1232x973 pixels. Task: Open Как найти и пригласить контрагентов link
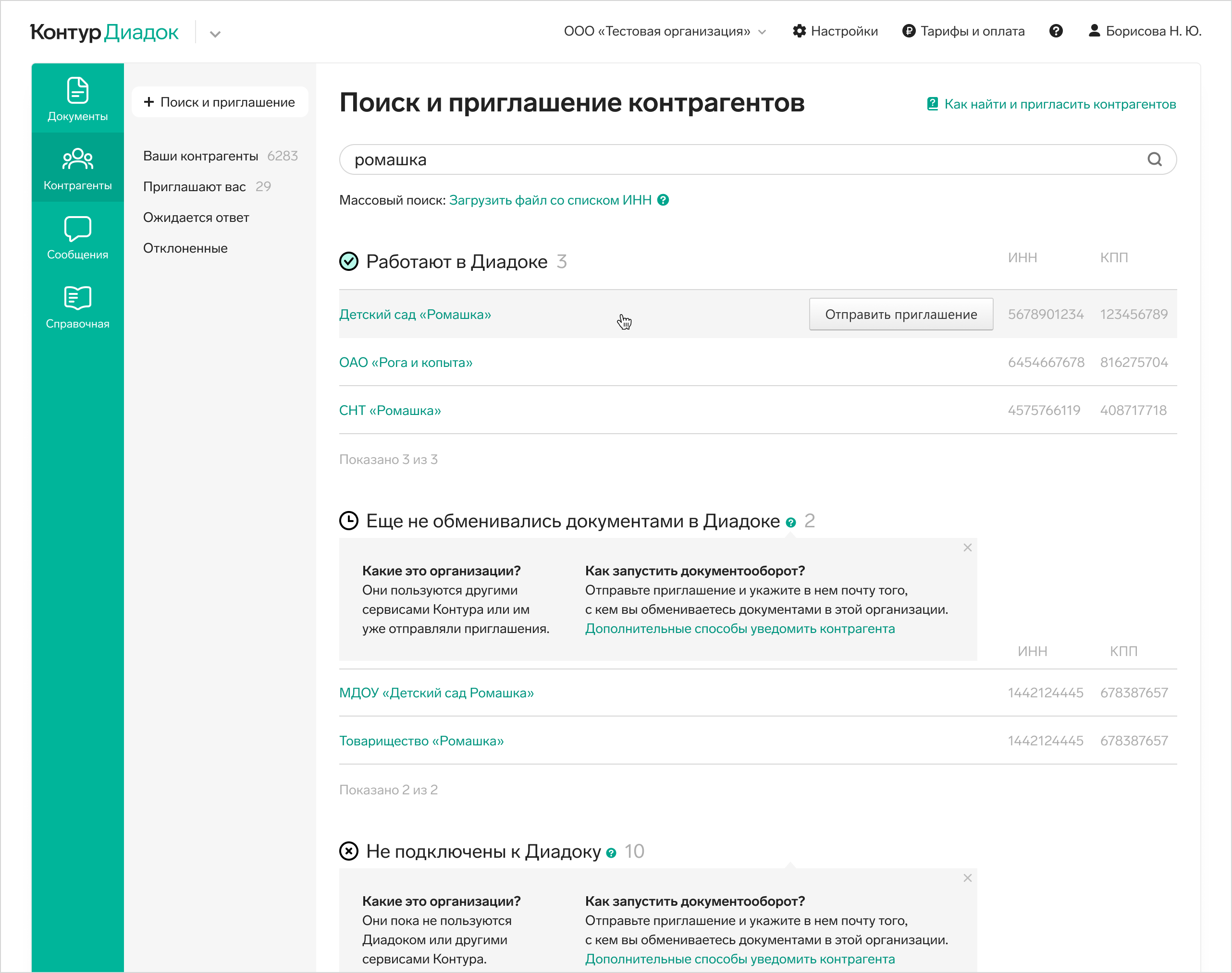tap(1060, 104)
